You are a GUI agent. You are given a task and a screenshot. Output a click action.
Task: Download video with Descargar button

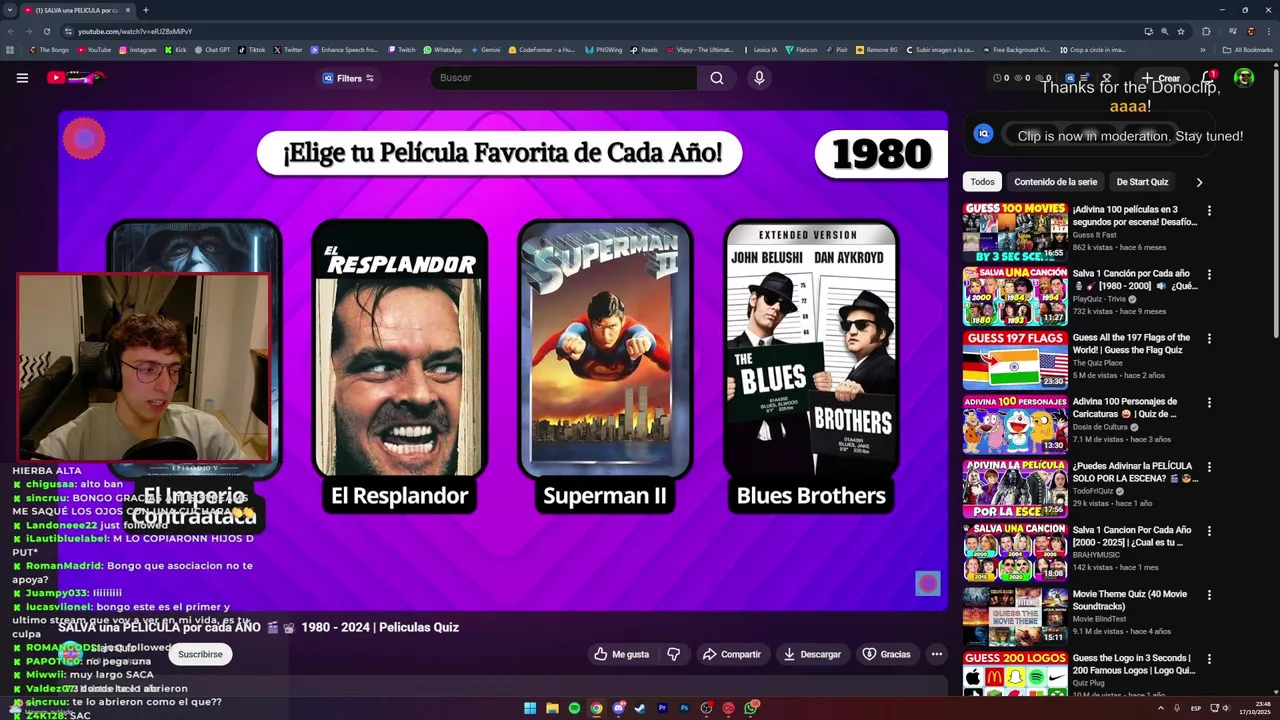pos(812,654)
